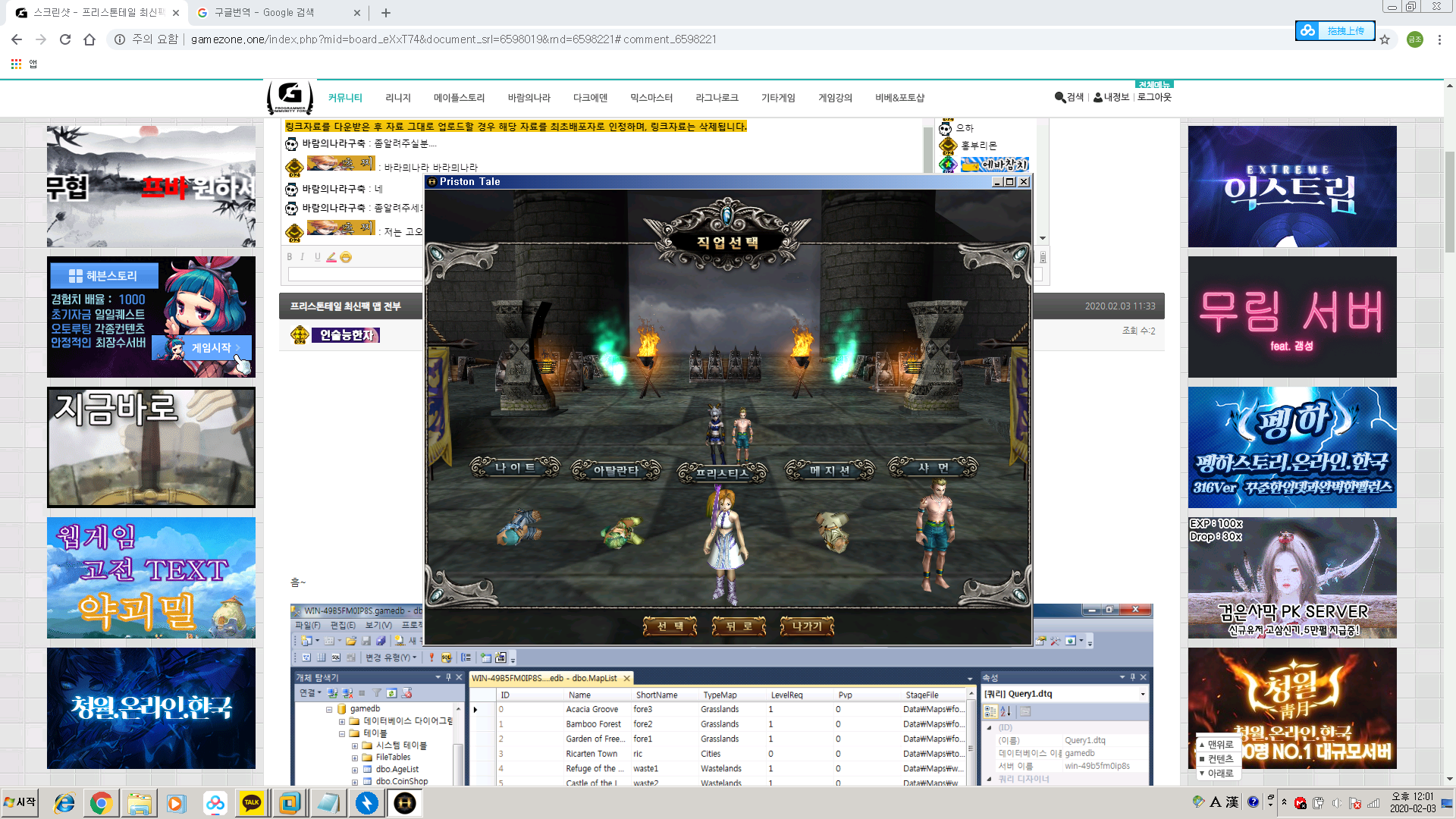Open the 다크에덴 menu item
This screenshot has height=819, width=1456.
(590, 98)
